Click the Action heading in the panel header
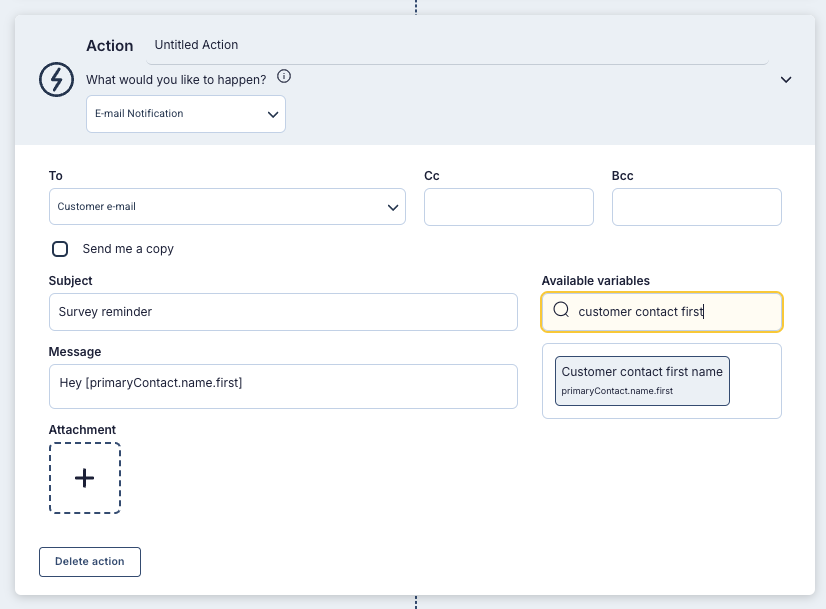Screen dimensions: 826x609 point(110,46)
